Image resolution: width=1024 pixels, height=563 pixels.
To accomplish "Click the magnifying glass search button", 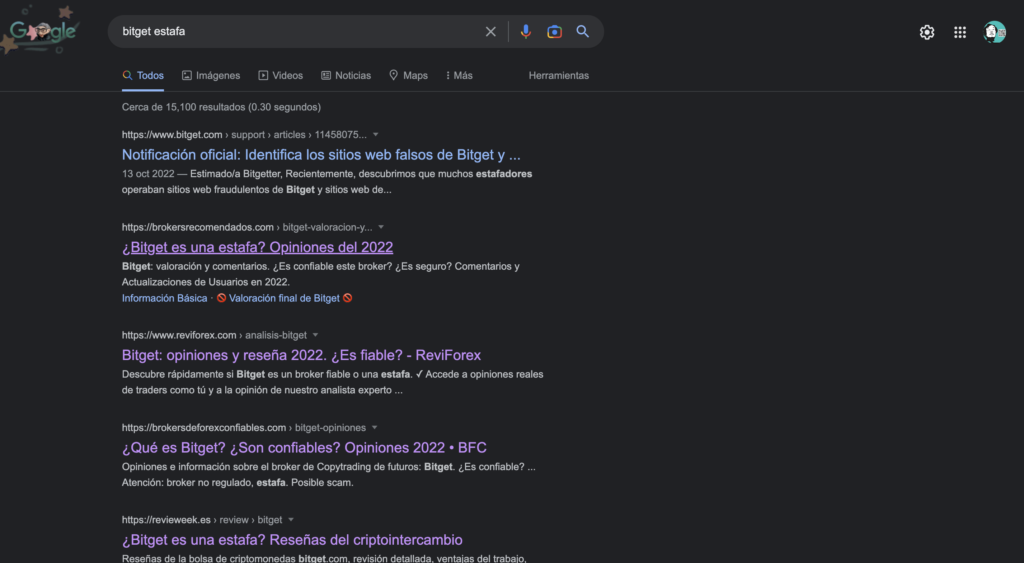I will 583,31.
